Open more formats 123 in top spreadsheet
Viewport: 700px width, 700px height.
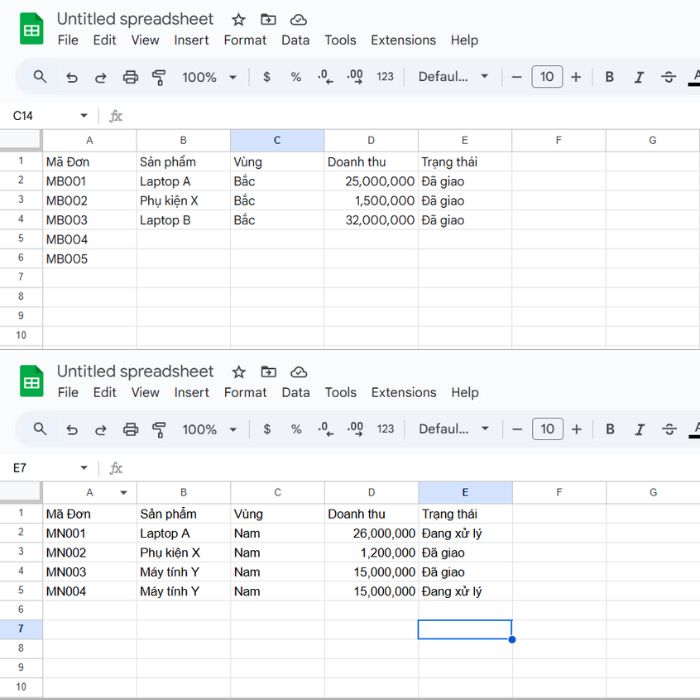click(x=385, y=77)
